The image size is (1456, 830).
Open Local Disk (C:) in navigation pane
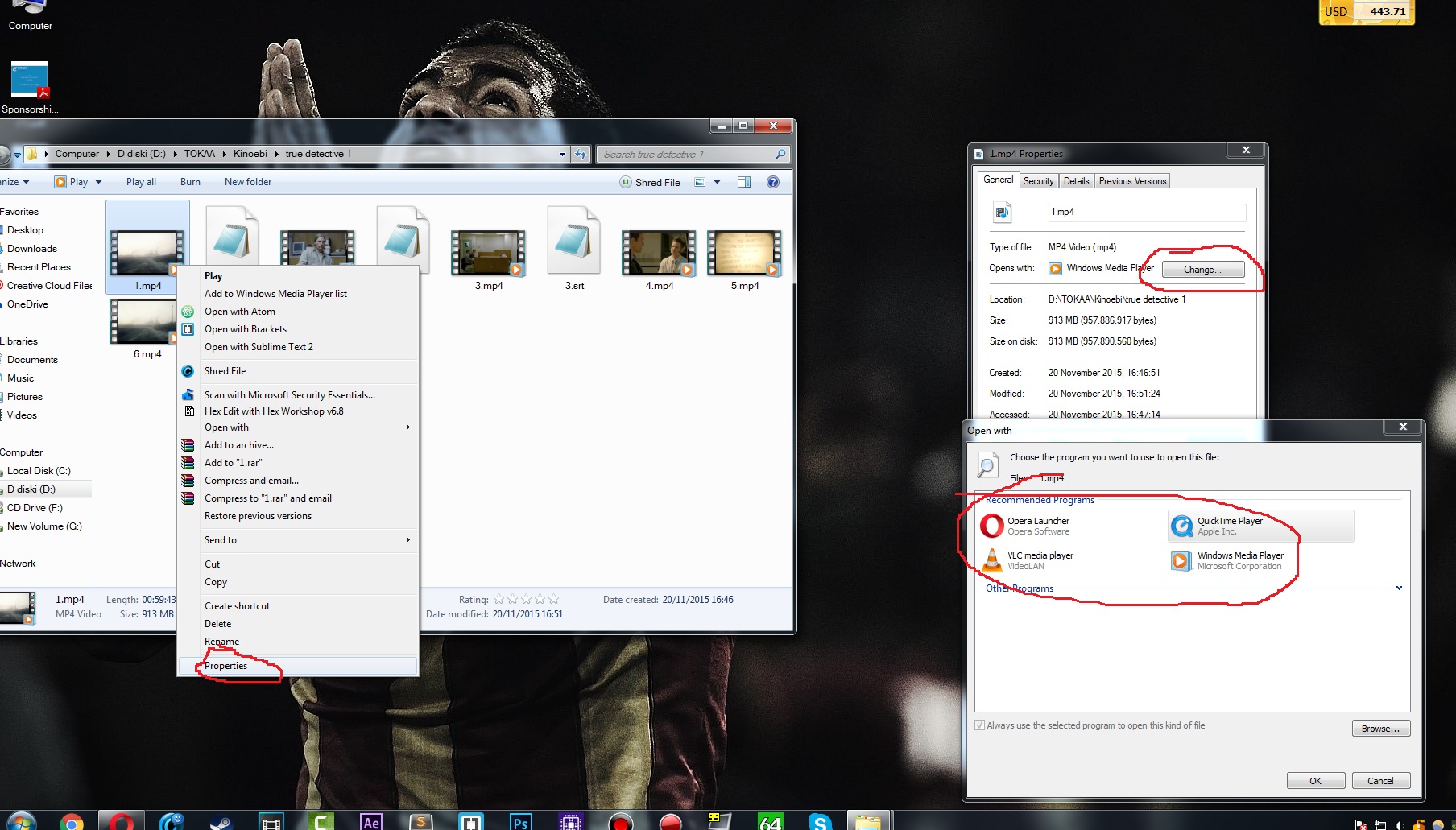click(39, 471)
